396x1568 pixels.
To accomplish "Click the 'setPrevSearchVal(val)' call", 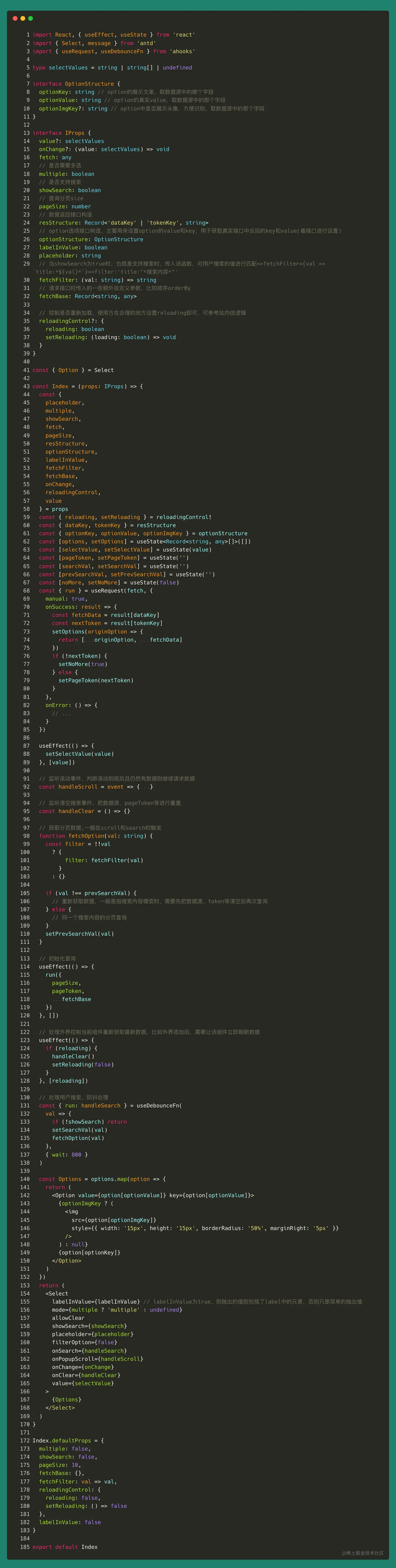I will coord(80,934).
